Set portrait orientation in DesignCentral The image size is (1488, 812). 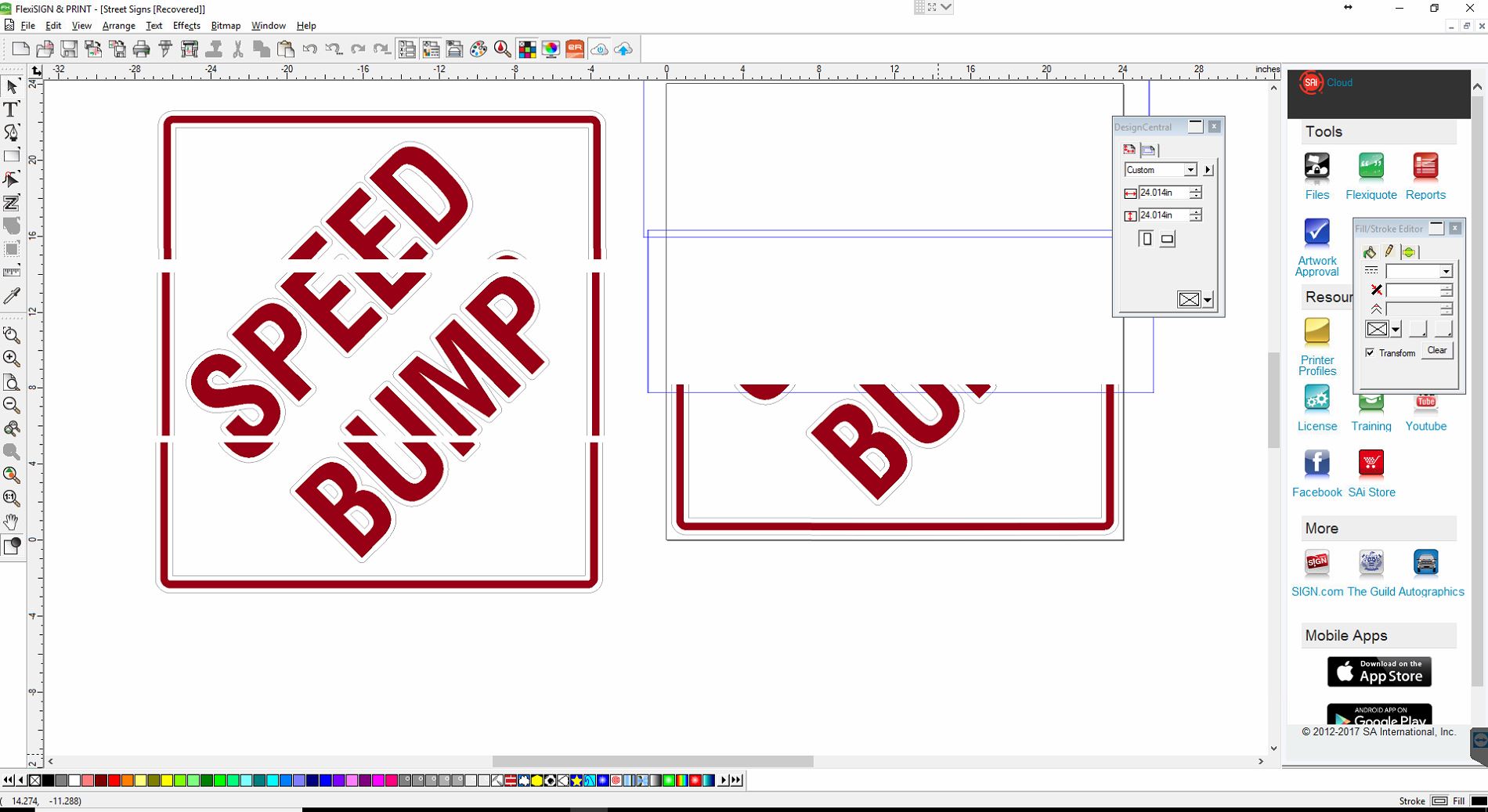(1146, 239)
